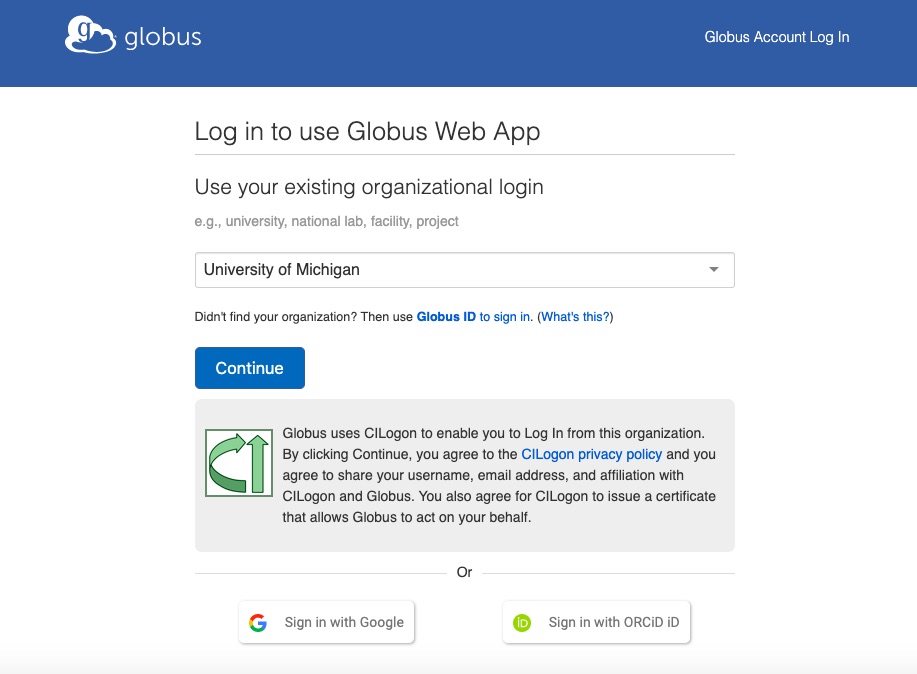Click the Google G icon
Image resolution: width=917 pixels, height=674 pixels.
coord(258,623)
